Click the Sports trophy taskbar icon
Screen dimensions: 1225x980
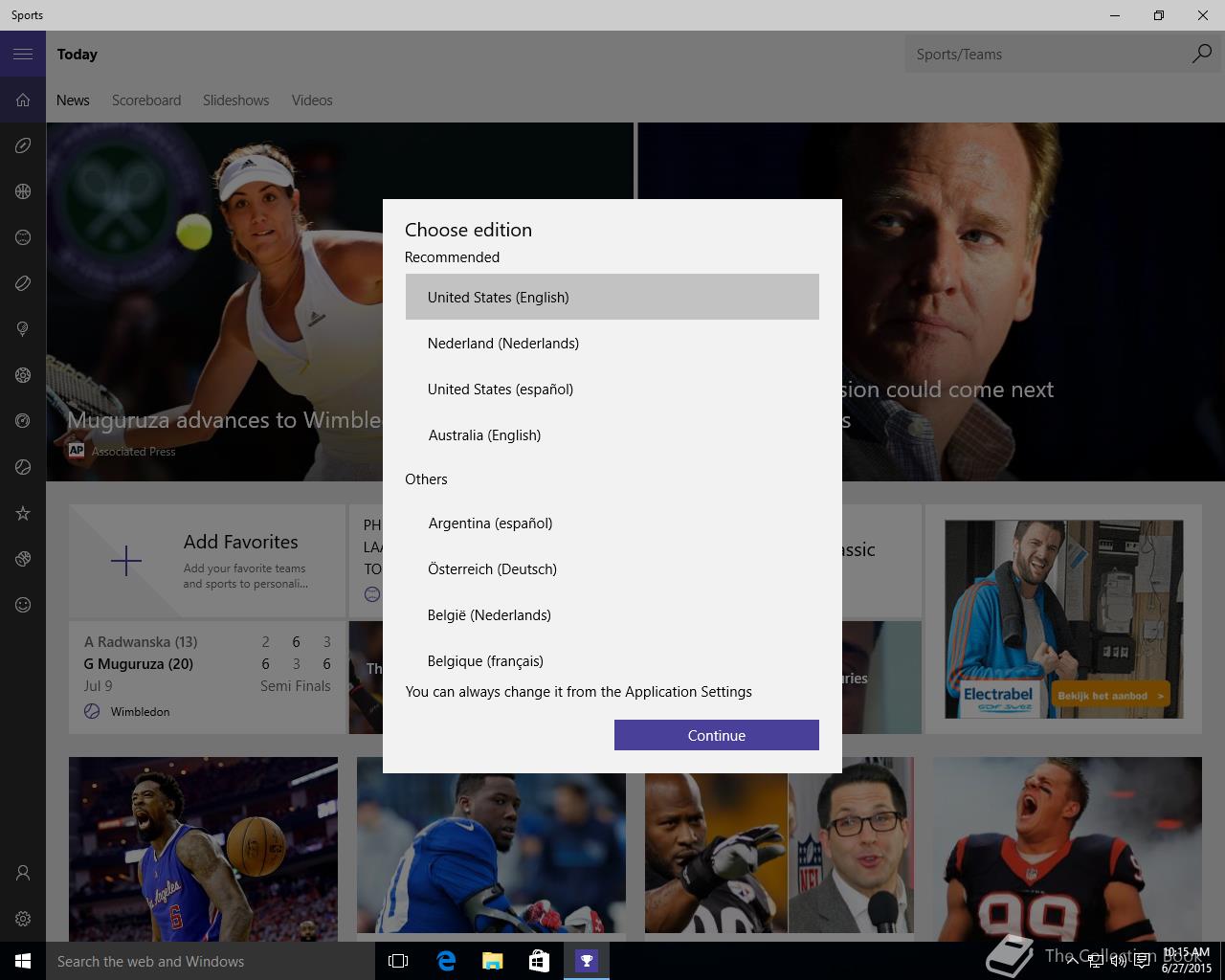586,961
